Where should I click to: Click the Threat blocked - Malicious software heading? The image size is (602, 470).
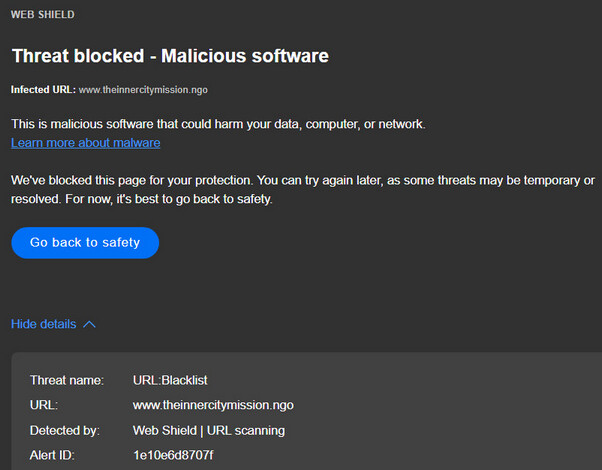tap(169, 55)
